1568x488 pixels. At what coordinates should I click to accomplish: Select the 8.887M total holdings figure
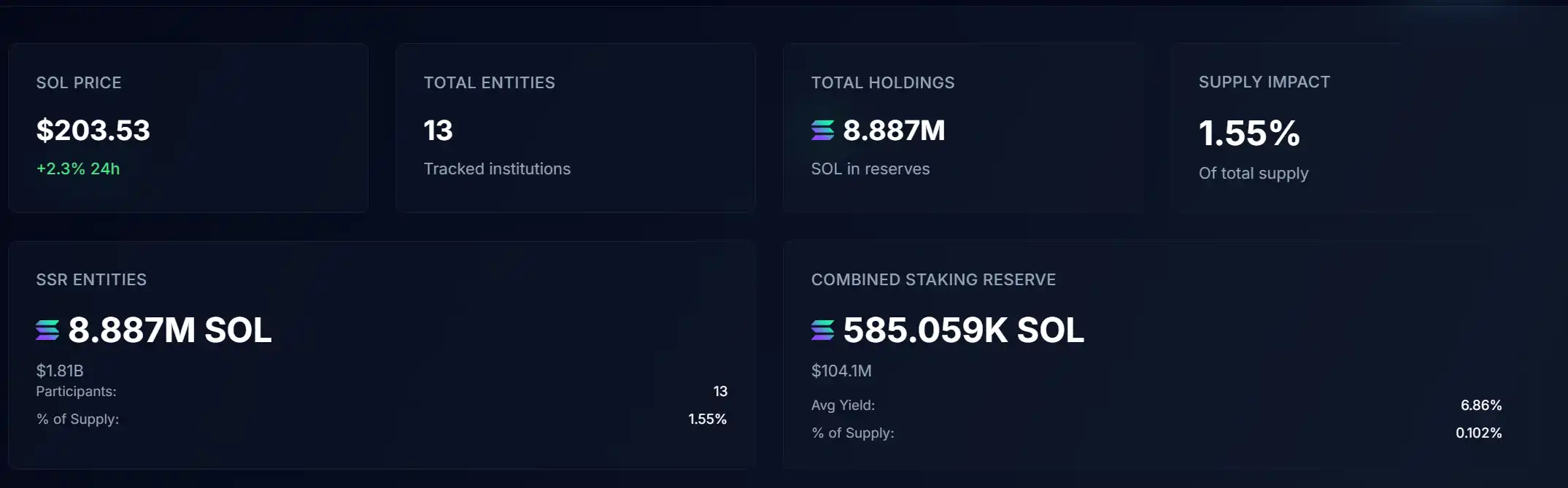(894, 131)
